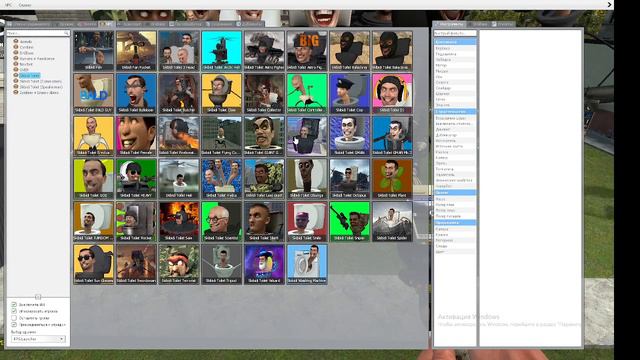640x360 pixels.
Task: Select the Skibidi Toilet Saw on fire background
Action: 179,221
